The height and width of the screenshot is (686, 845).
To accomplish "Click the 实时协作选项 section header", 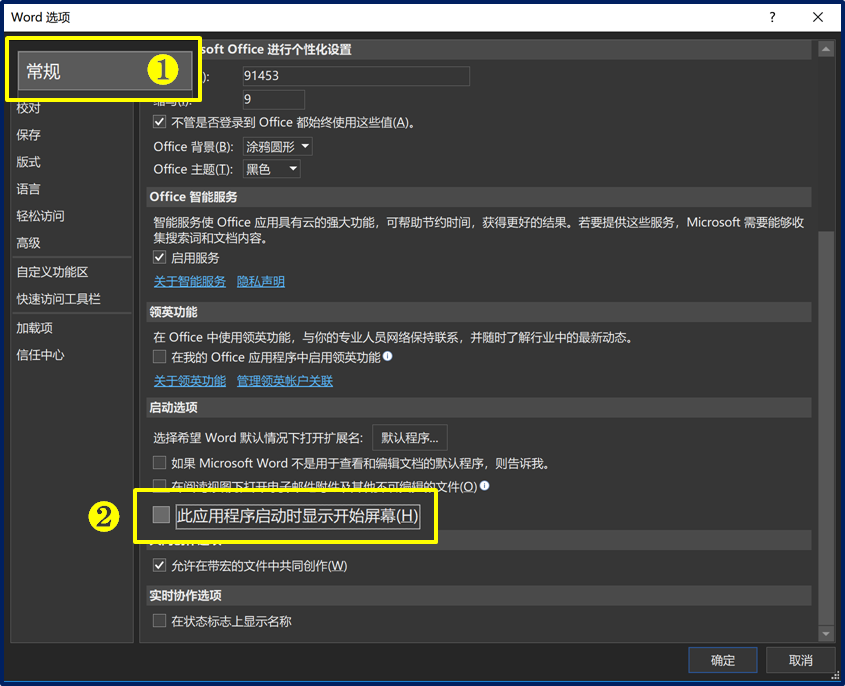I will coord(479,595).
